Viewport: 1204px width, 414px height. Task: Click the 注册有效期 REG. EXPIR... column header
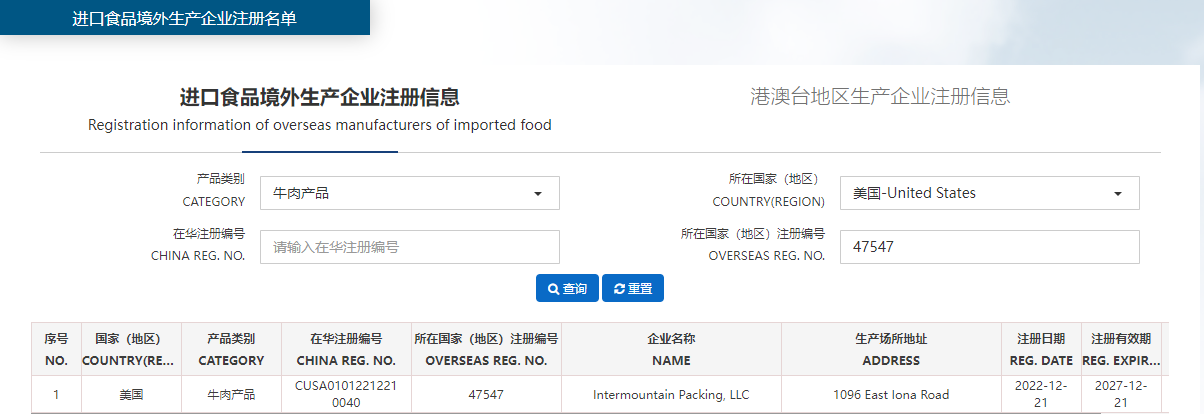(x=1121, y=349)
